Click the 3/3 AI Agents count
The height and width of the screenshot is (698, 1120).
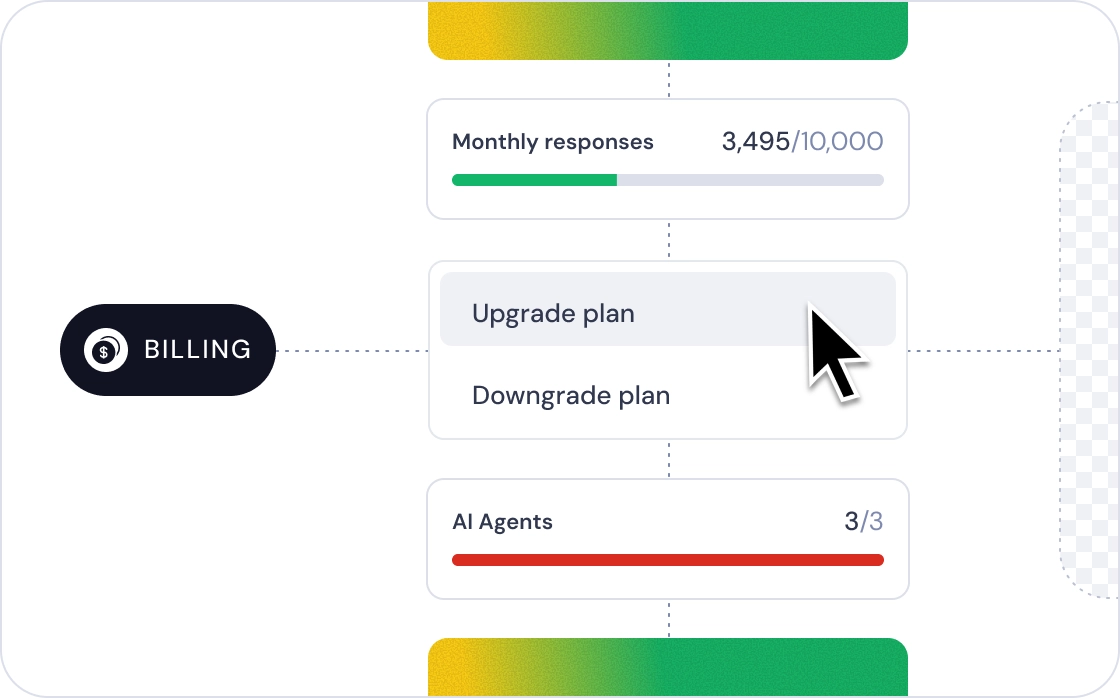(864, 522)
